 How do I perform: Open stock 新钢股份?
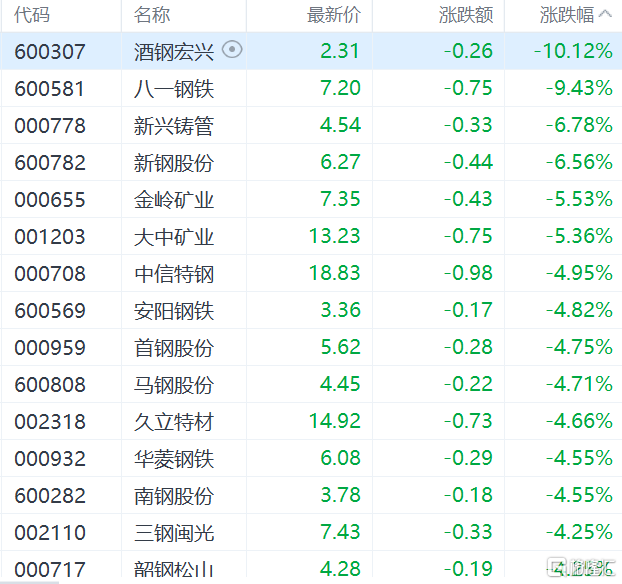coord(174,163)
